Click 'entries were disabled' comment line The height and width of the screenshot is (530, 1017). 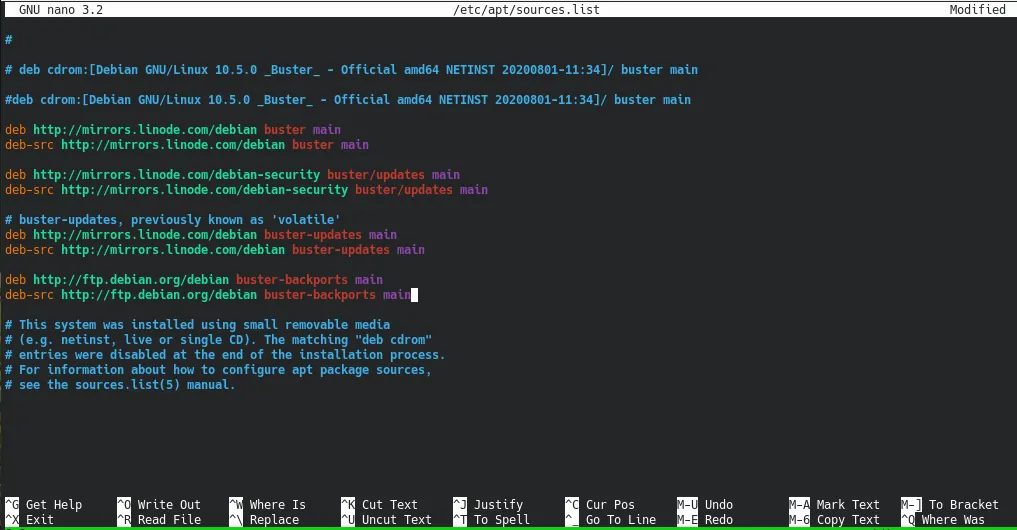225,354
